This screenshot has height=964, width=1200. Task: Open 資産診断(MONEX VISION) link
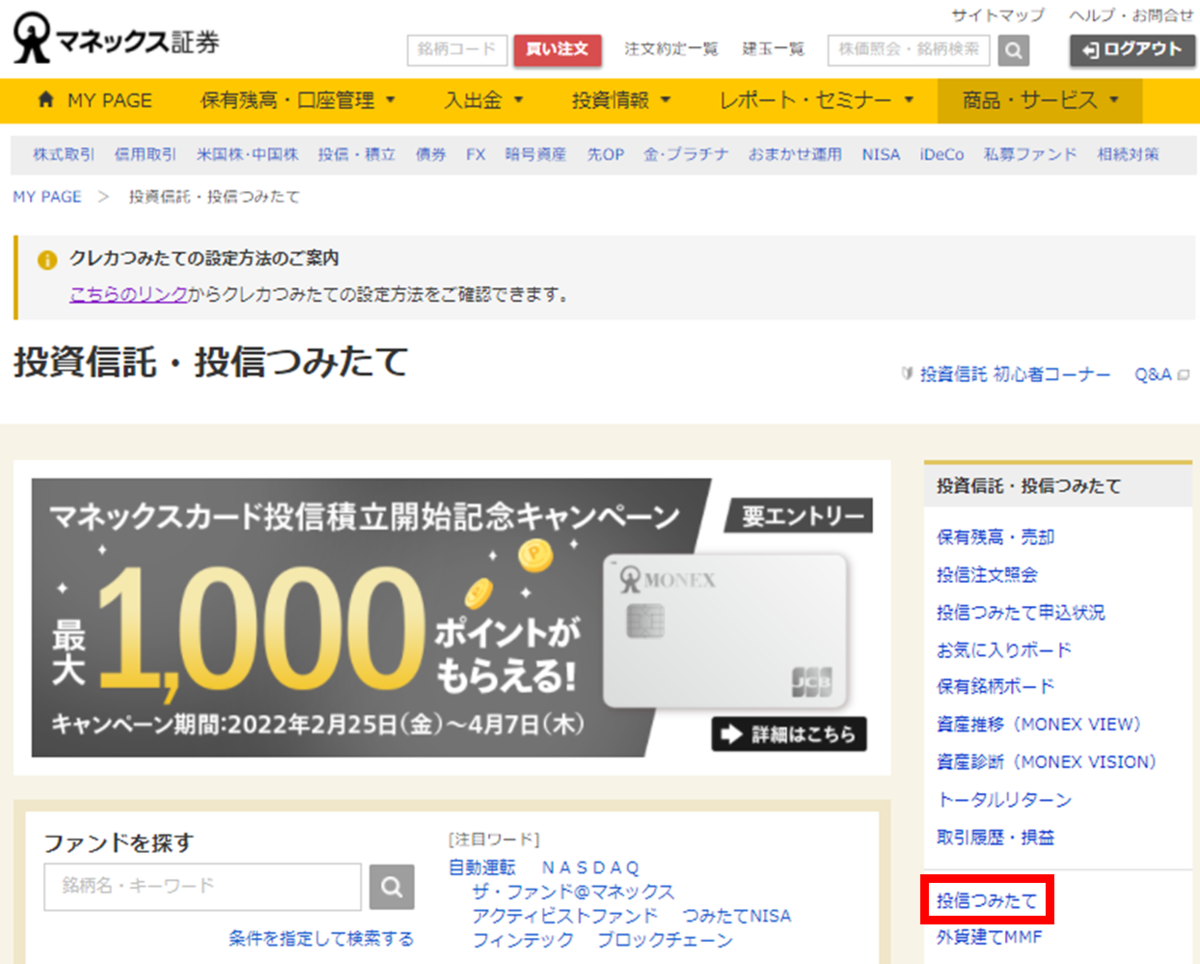(1046, 762)
